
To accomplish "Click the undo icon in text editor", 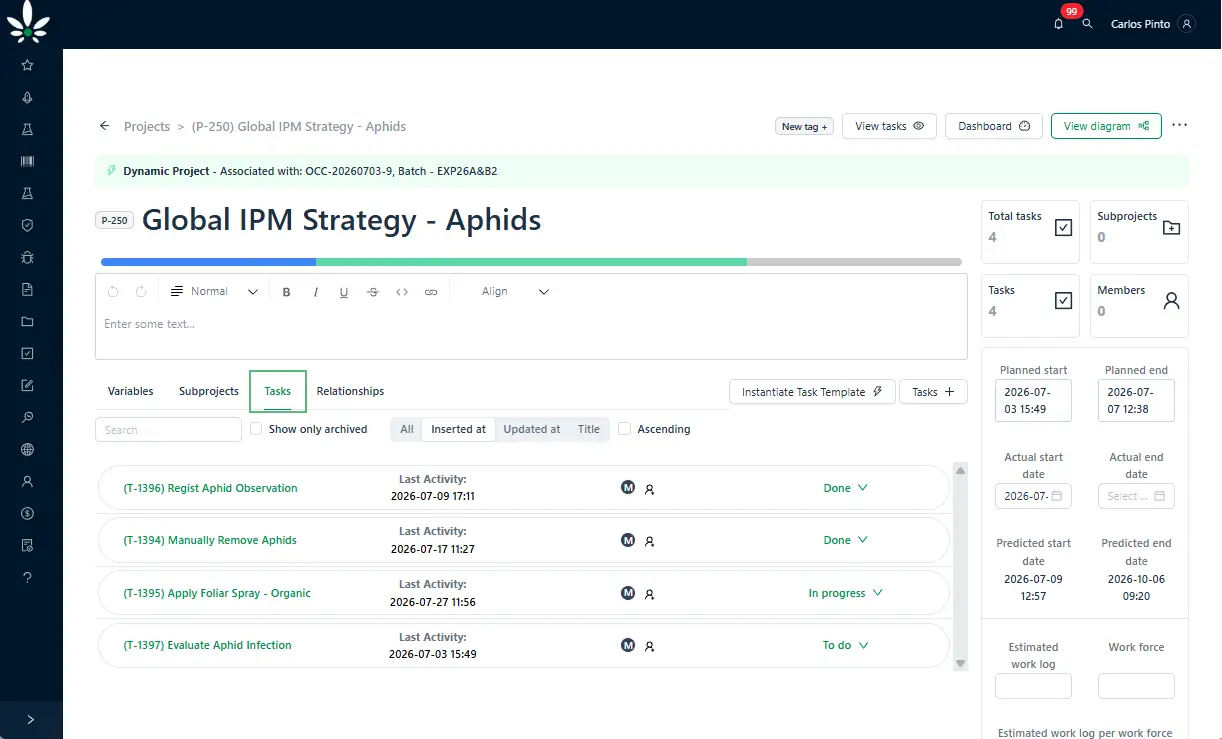I will pyautogui.click(x=113, y=292).
